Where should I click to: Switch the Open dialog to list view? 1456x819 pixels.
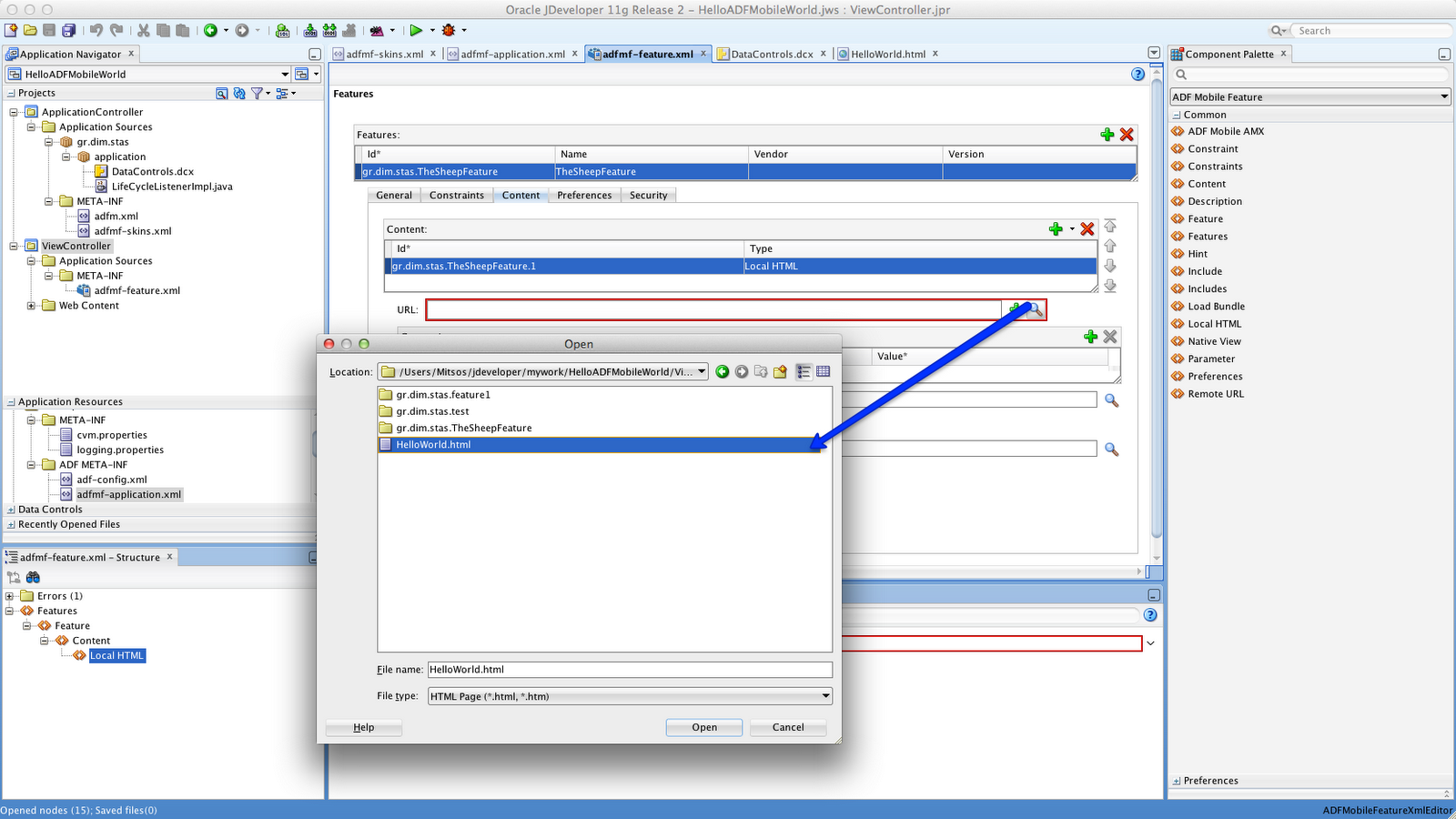coord(803,371)
